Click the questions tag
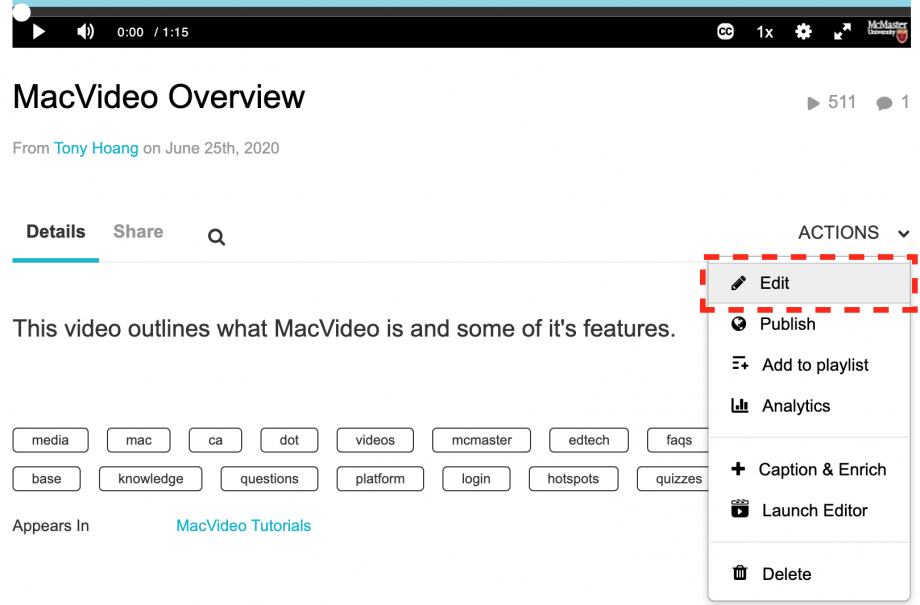This screenshot has height=605, width=920. pos(269,479)
